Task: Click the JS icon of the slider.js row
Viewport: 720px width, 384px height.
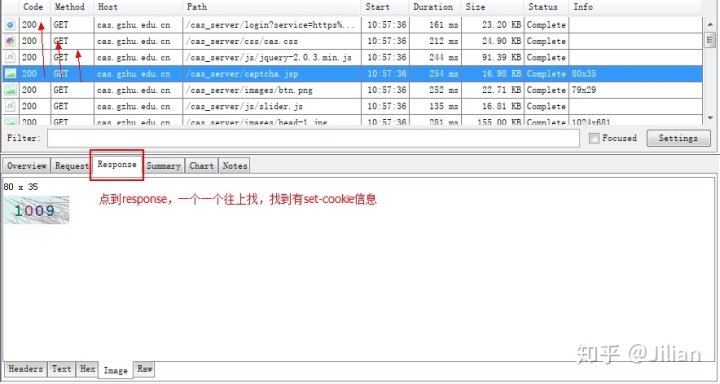Action: 10,106
